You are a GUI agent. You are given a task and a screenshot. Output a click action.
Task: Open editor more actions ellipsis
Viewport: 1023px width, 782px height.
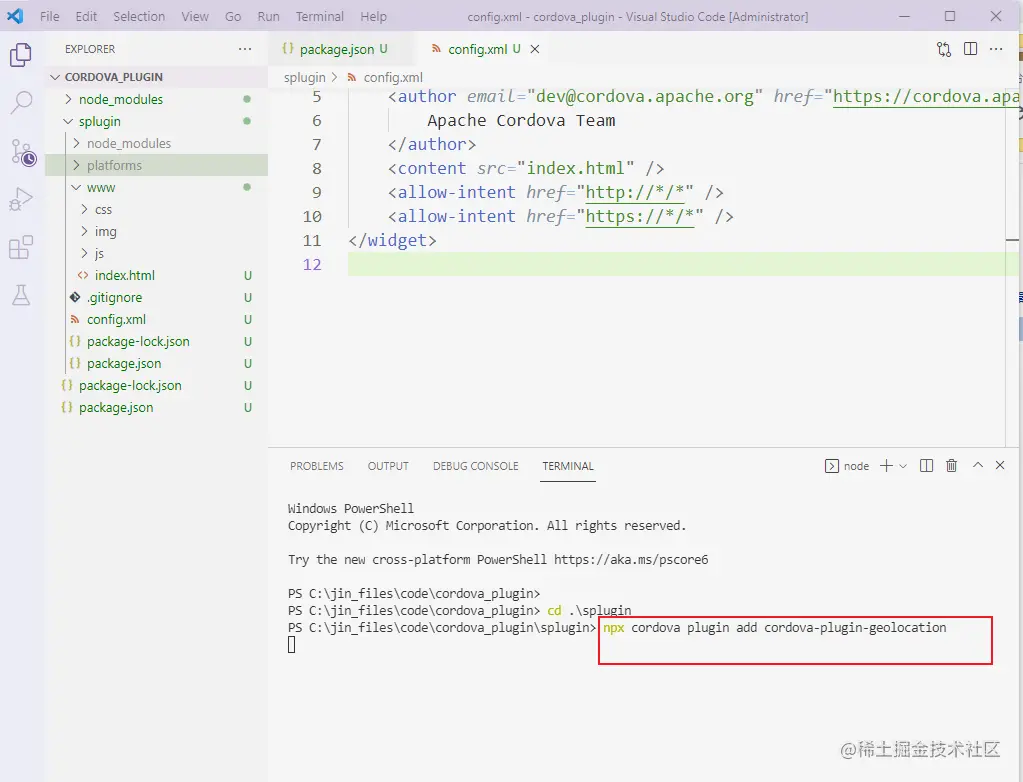(x=996, y=49)
